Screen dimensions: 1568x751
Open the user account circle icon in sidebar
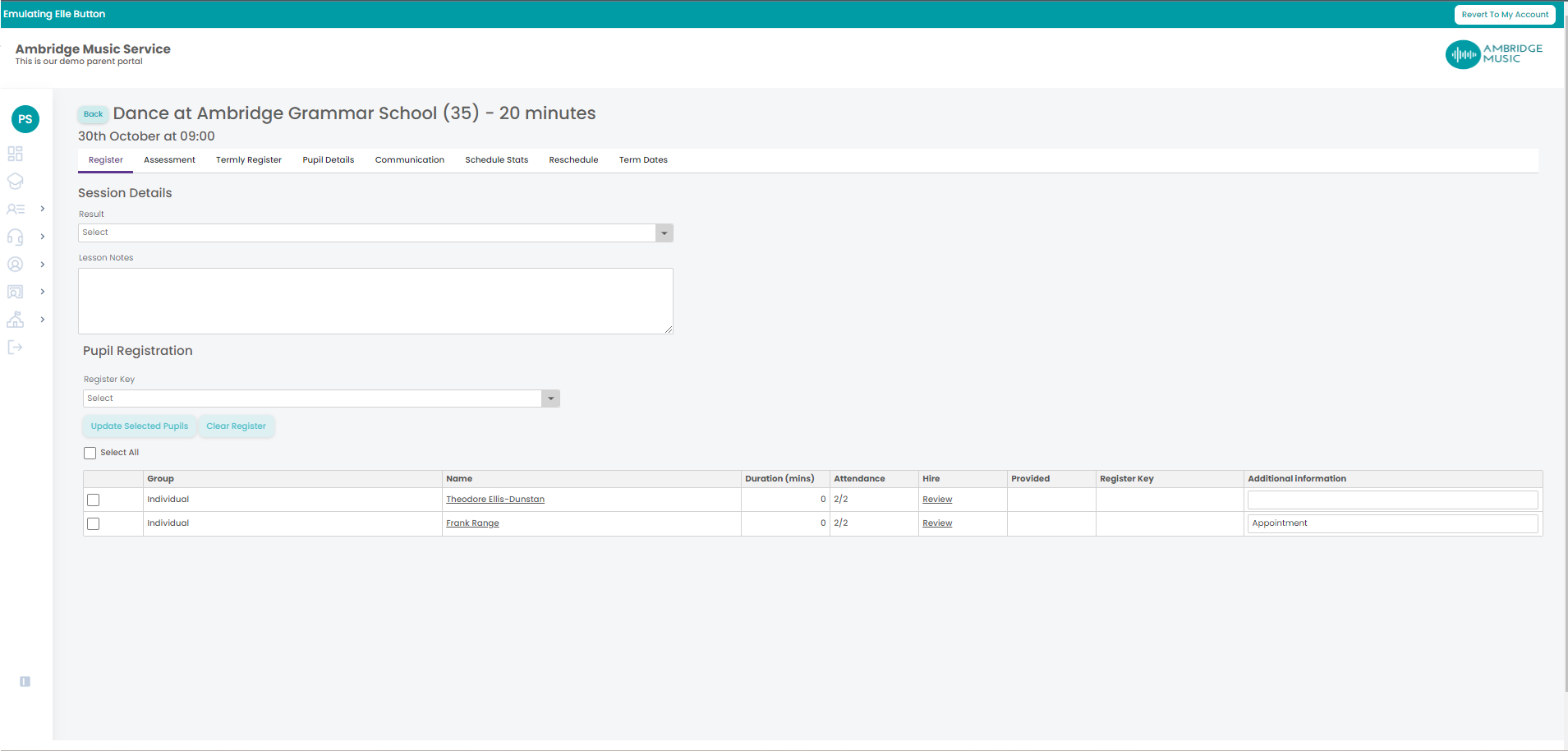15,265
